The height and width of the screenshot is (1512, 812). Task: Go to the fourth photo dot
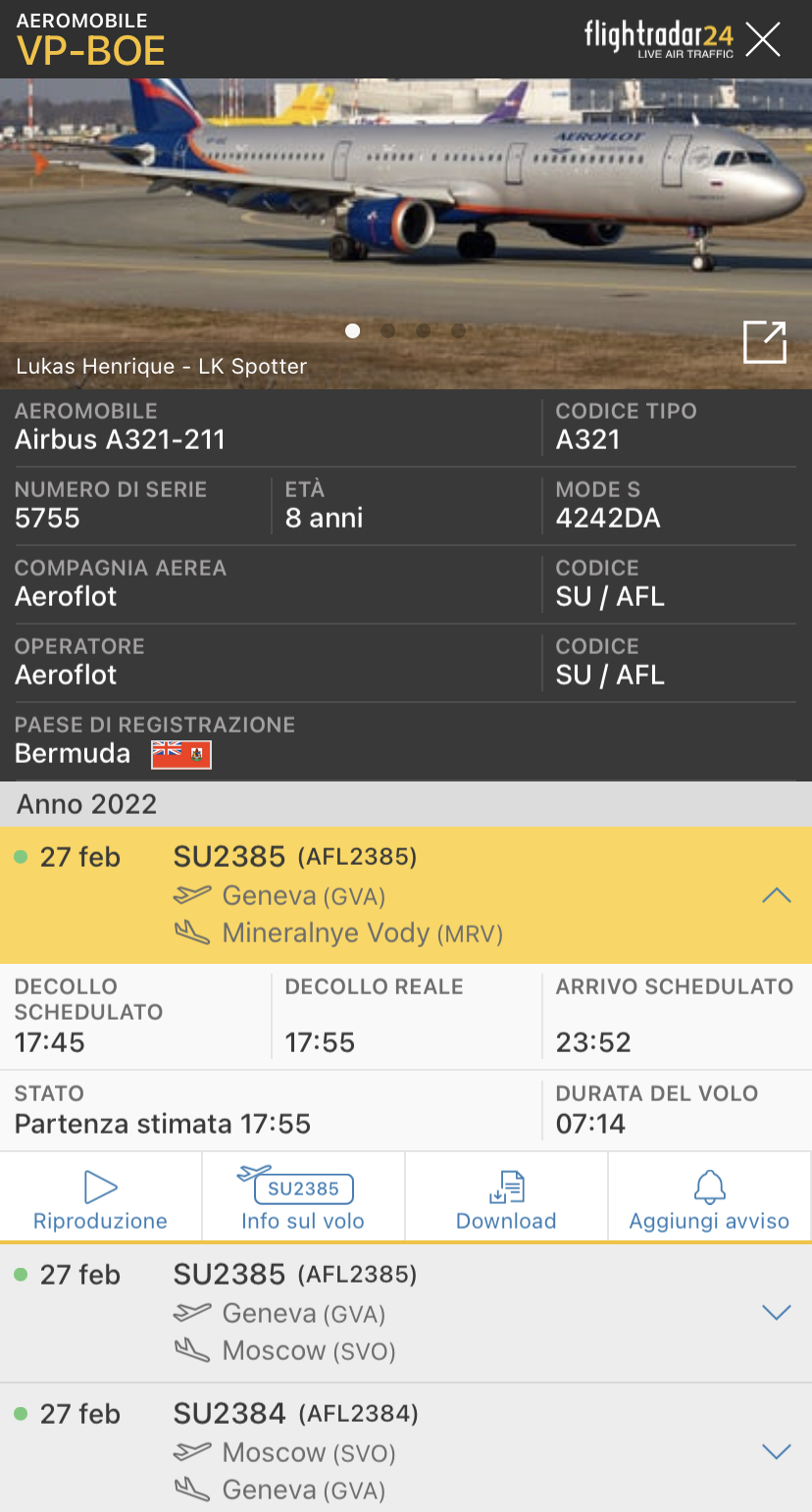tap(459, 331)
